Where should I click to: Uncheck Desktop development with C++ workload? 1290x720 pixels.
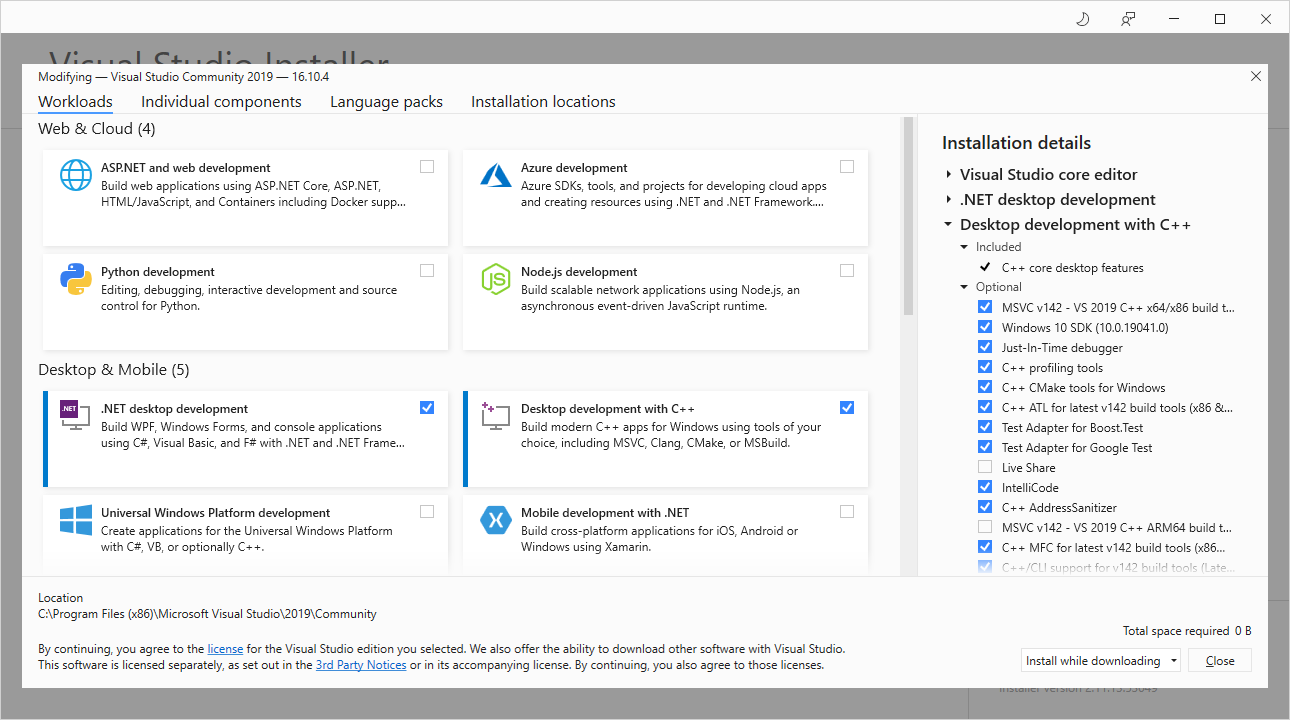pyautogui.click(x=847, y=408)
